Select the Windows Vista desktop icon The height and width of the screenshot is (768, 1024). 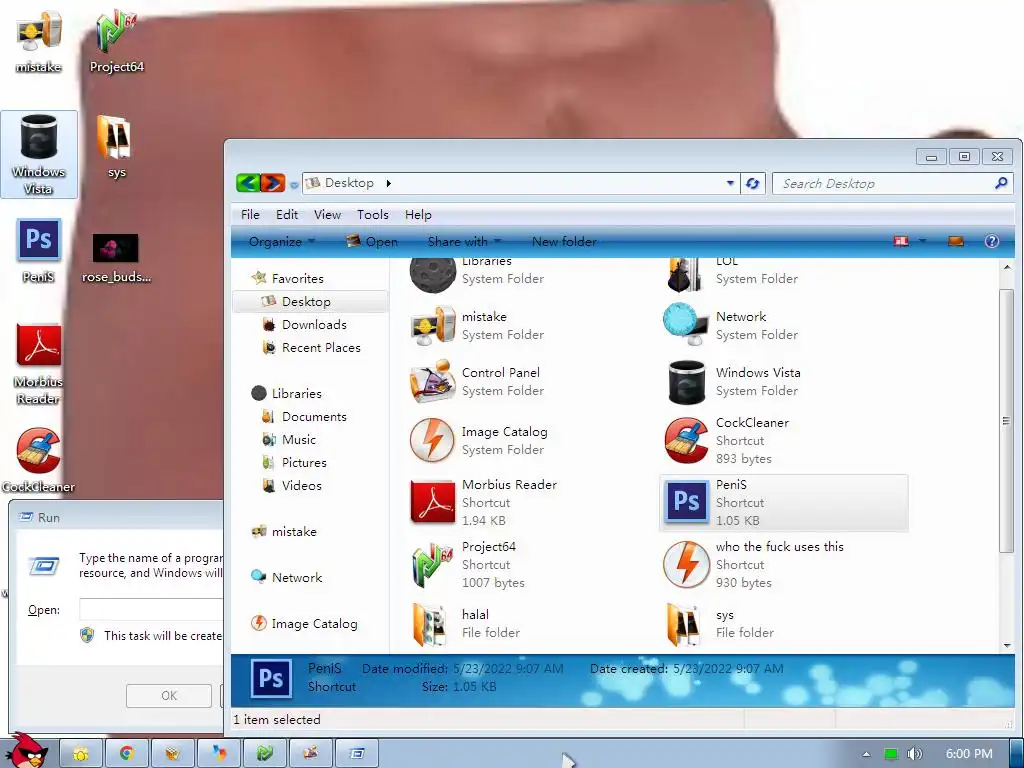click(x=39, y=155)
